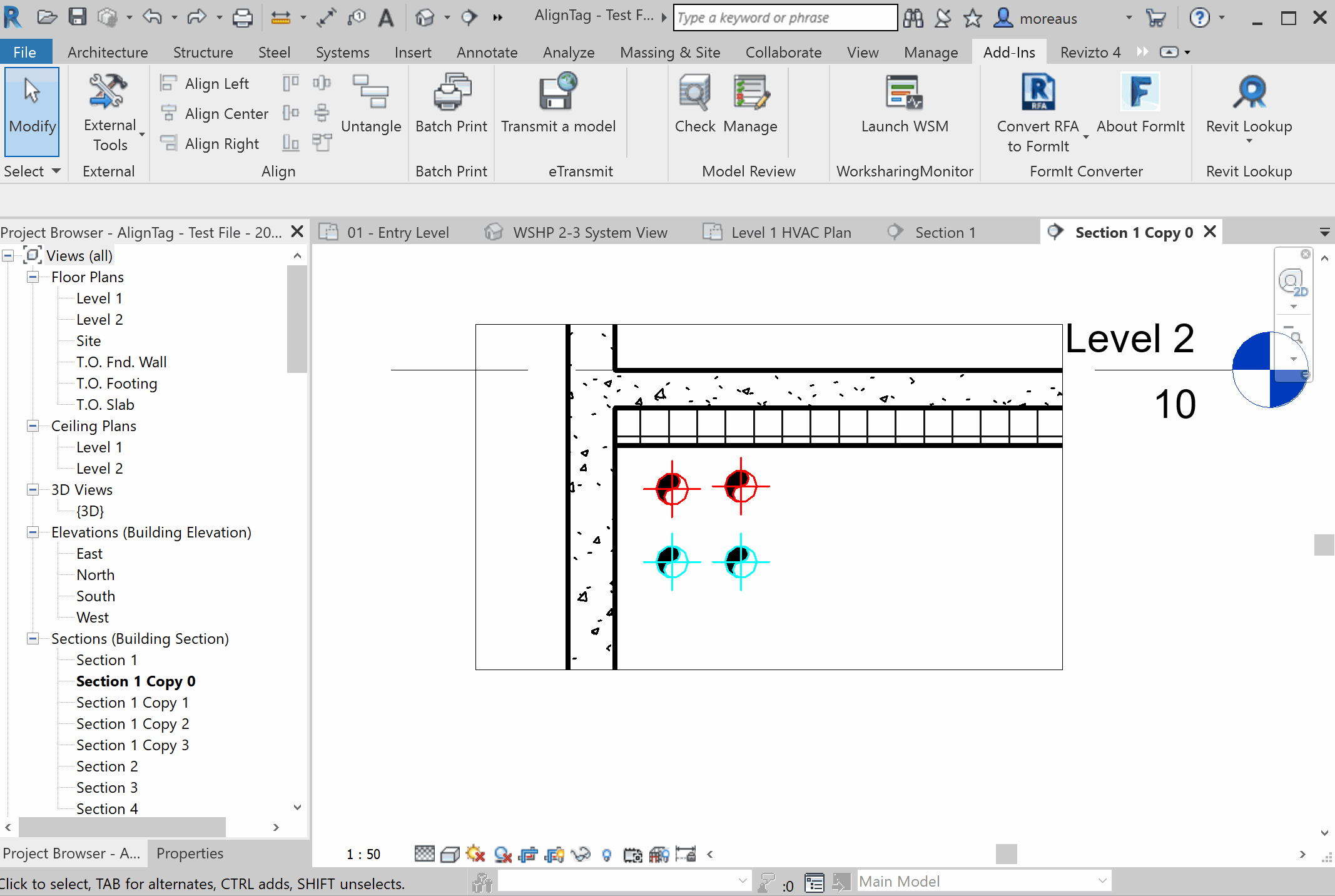The height and width of the screenshot is (896, 1335).
Task: Toggle Reveal Hidden Elements lightbulb
Action: click(x=606, y=854)
